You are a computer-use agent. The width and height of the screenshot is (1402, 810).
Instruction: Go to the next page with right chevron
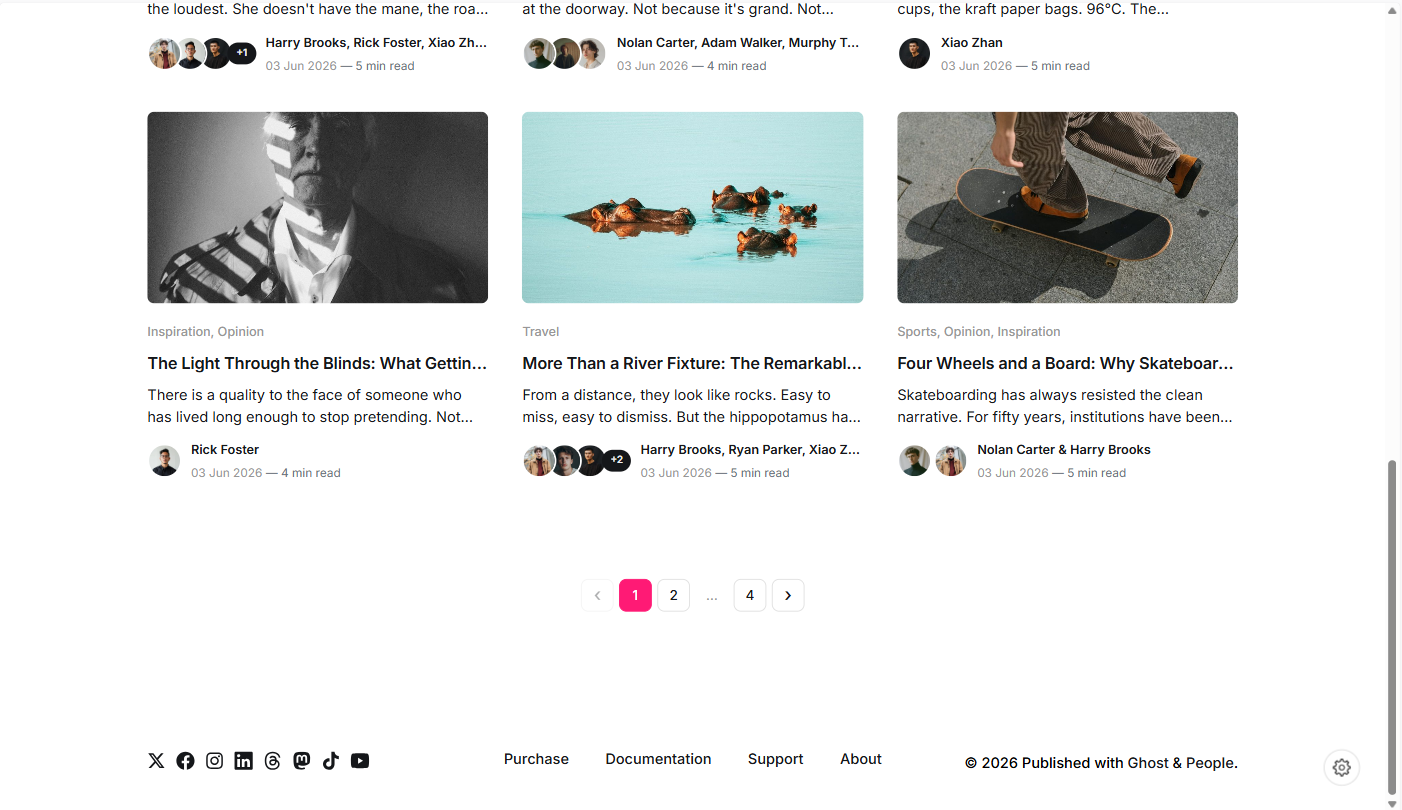click(x=788, y=595)
